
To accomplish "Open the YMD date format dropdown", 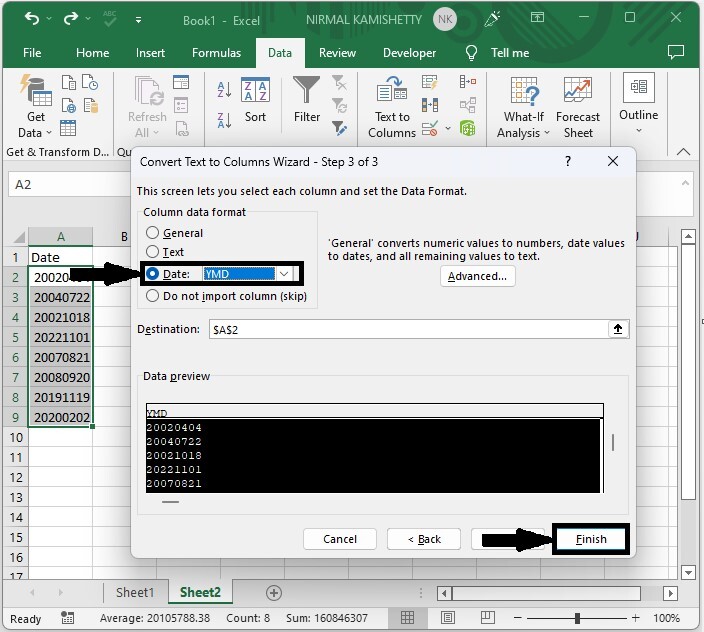I will [x=284, y=274].
